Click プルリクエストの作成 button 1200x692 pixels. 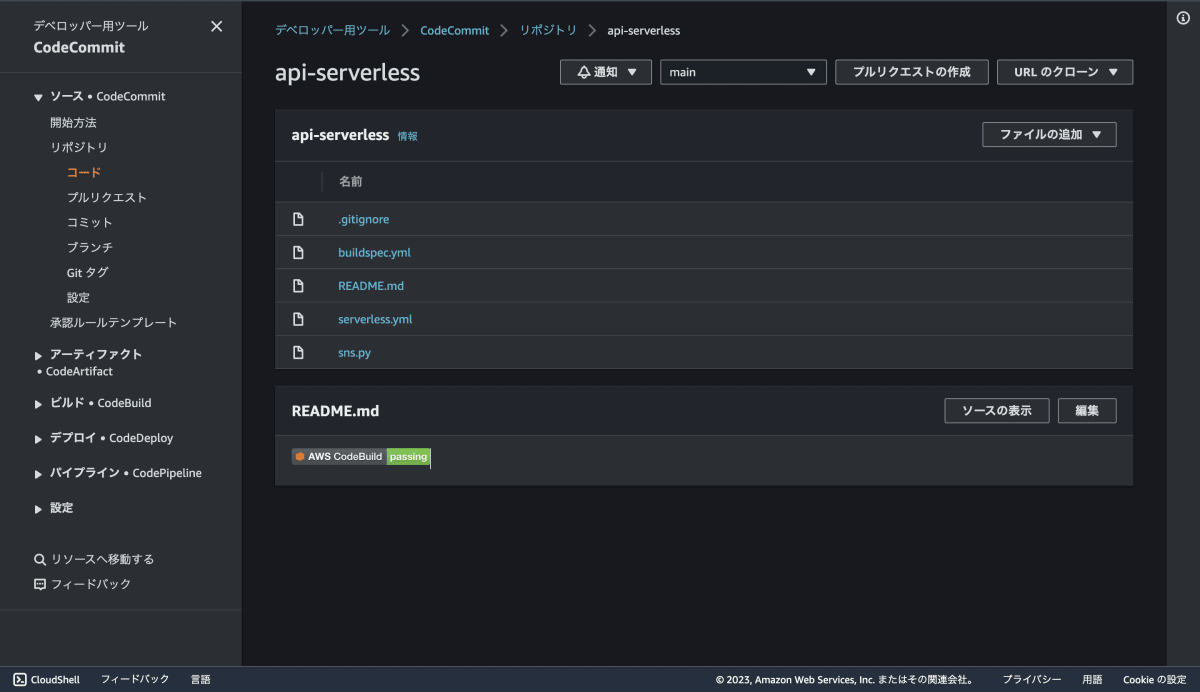(912, 72)
